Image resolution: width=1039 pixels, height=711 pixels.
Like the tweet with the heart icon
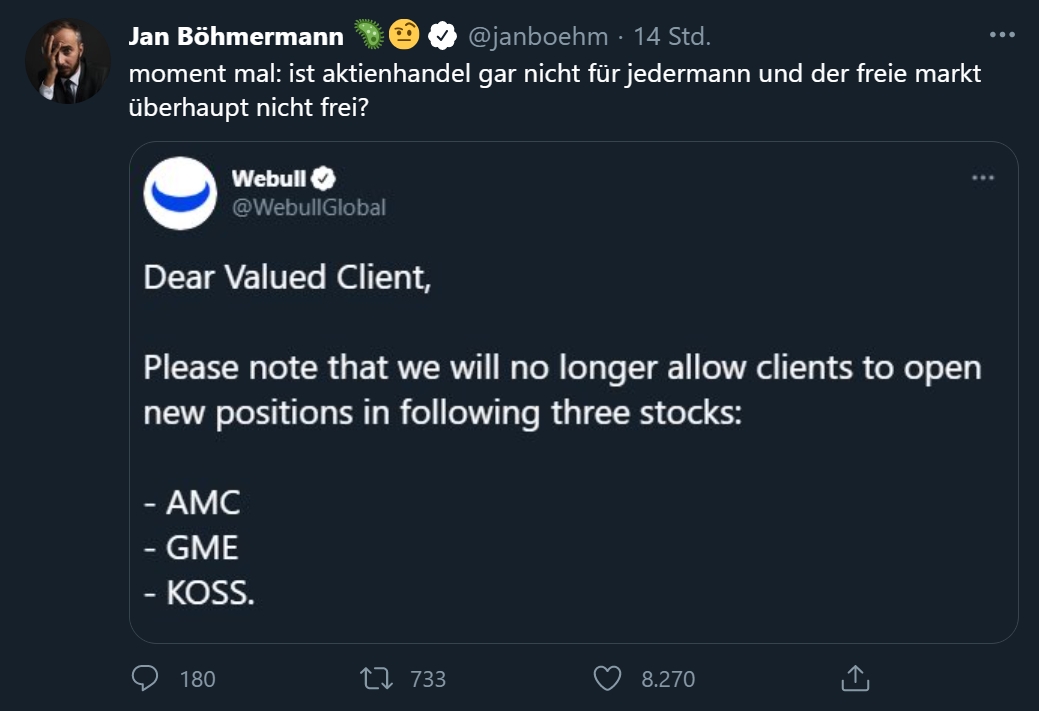[608, 679]
